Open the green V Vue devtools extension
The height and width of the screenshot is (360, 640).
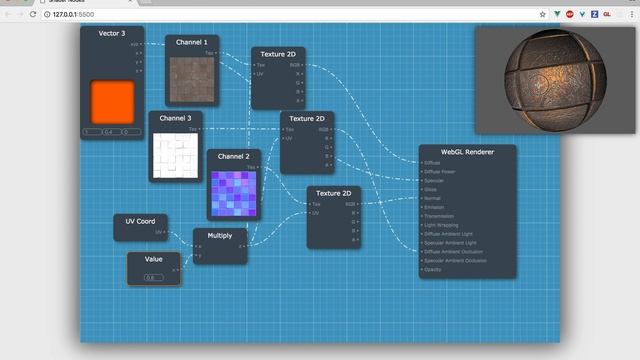click(x=557, y=14)
